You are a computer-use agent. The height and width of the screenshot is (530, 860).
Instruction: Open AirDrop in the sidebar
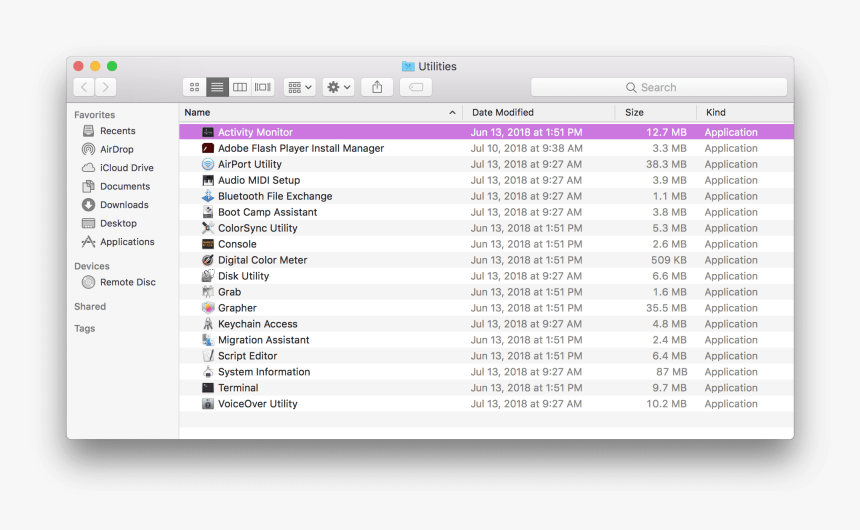pyautogui.click(x=116, y=149)
